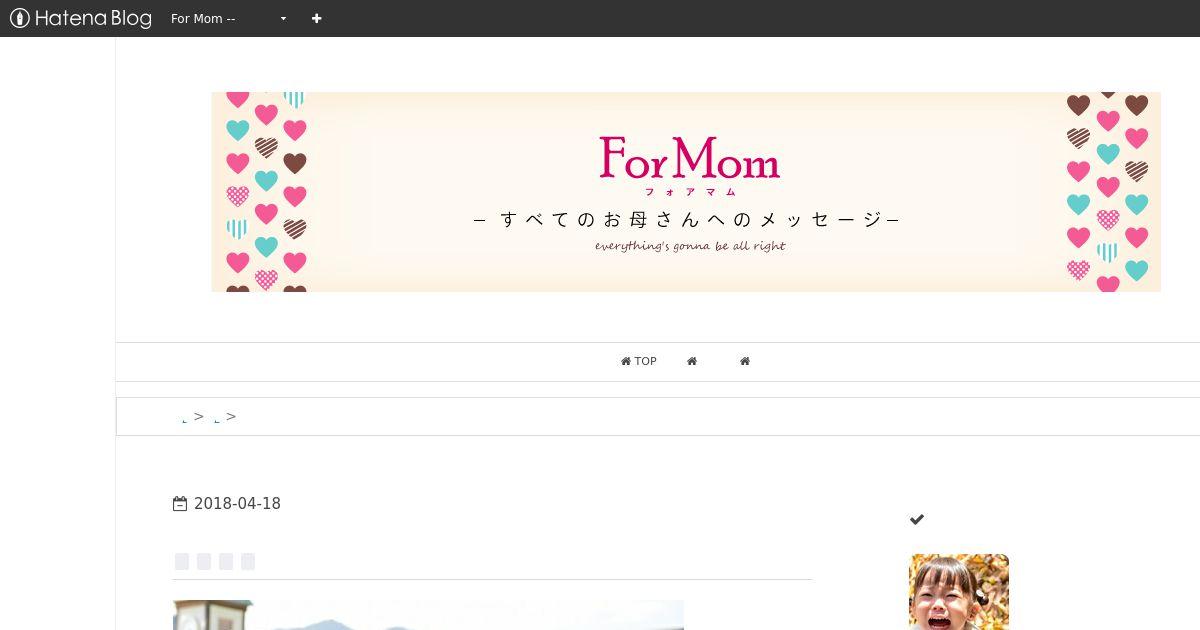The image size is (1200, 630).
Task: Click the calendar icon before the date
Action: [180, 504]
